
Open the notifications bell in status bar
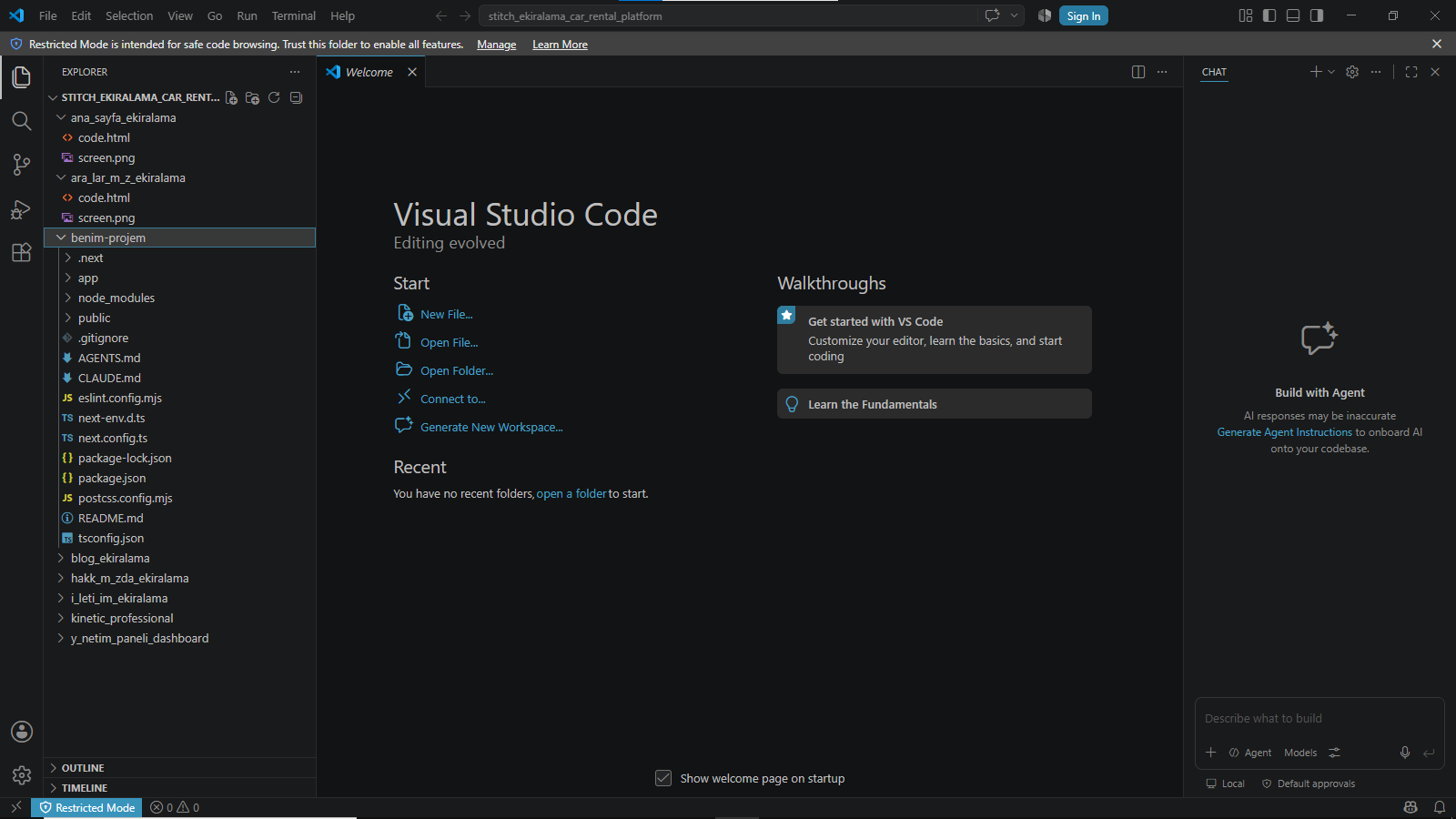1440,807
